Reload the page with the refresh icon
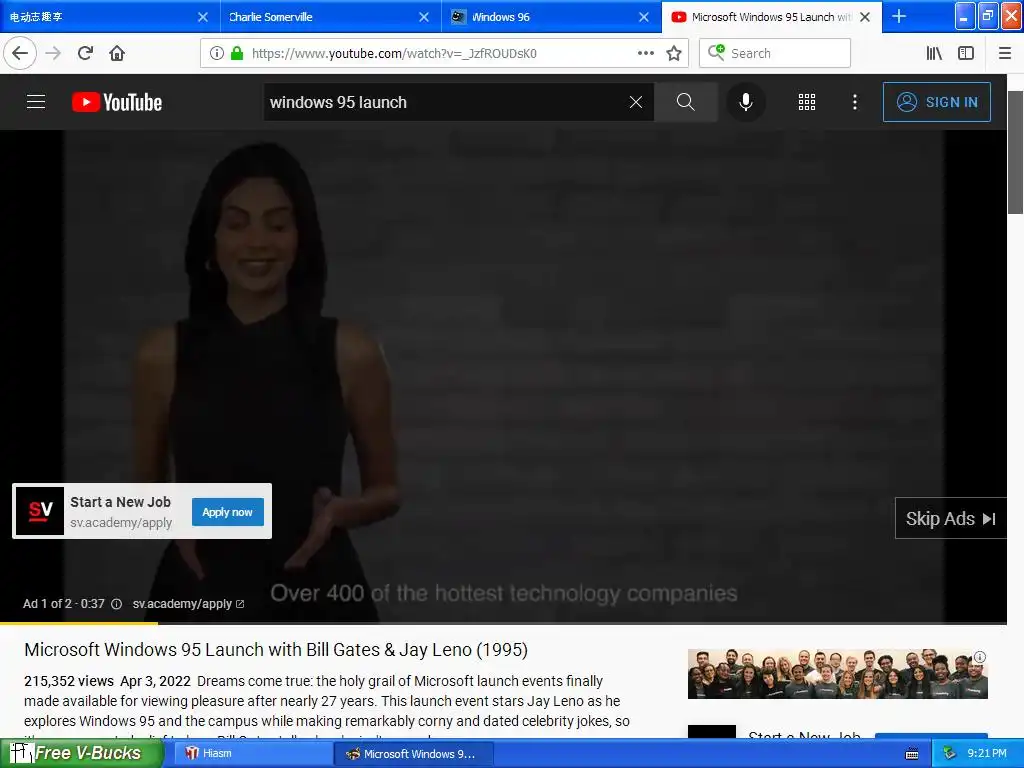The width and height of the screenshot is (1024, 768). pyautogui.click(x=86, y=54)
